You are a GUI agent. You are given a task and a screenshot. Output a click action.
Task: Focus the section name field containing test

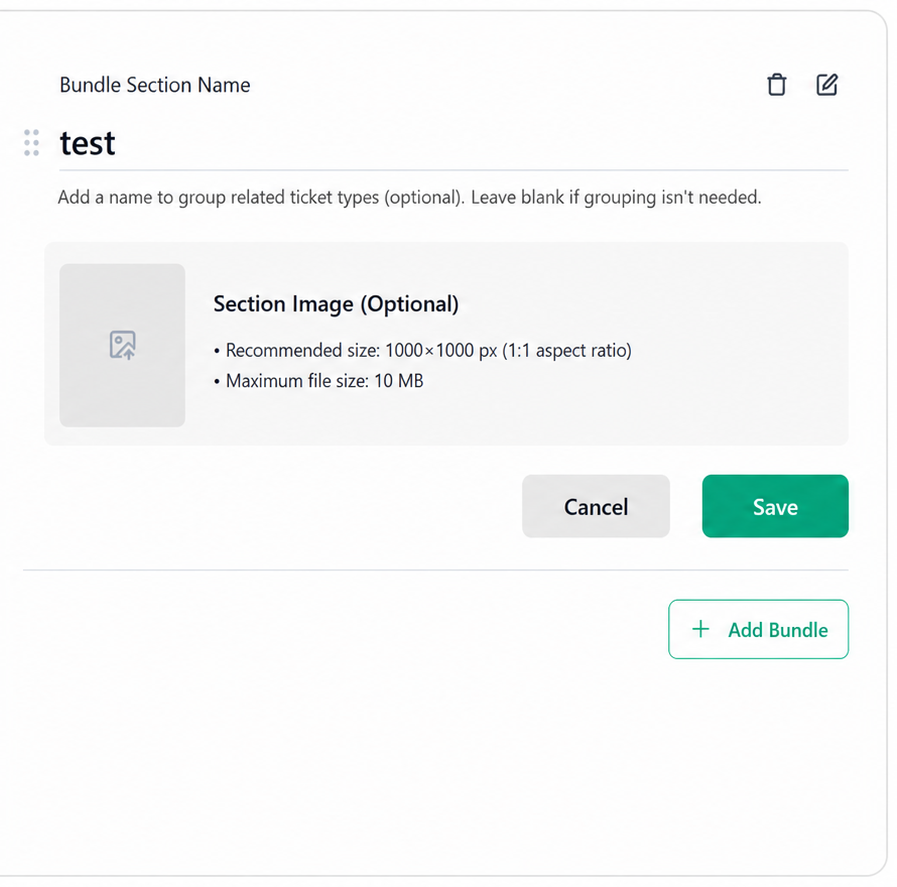(x=453, y=143)
